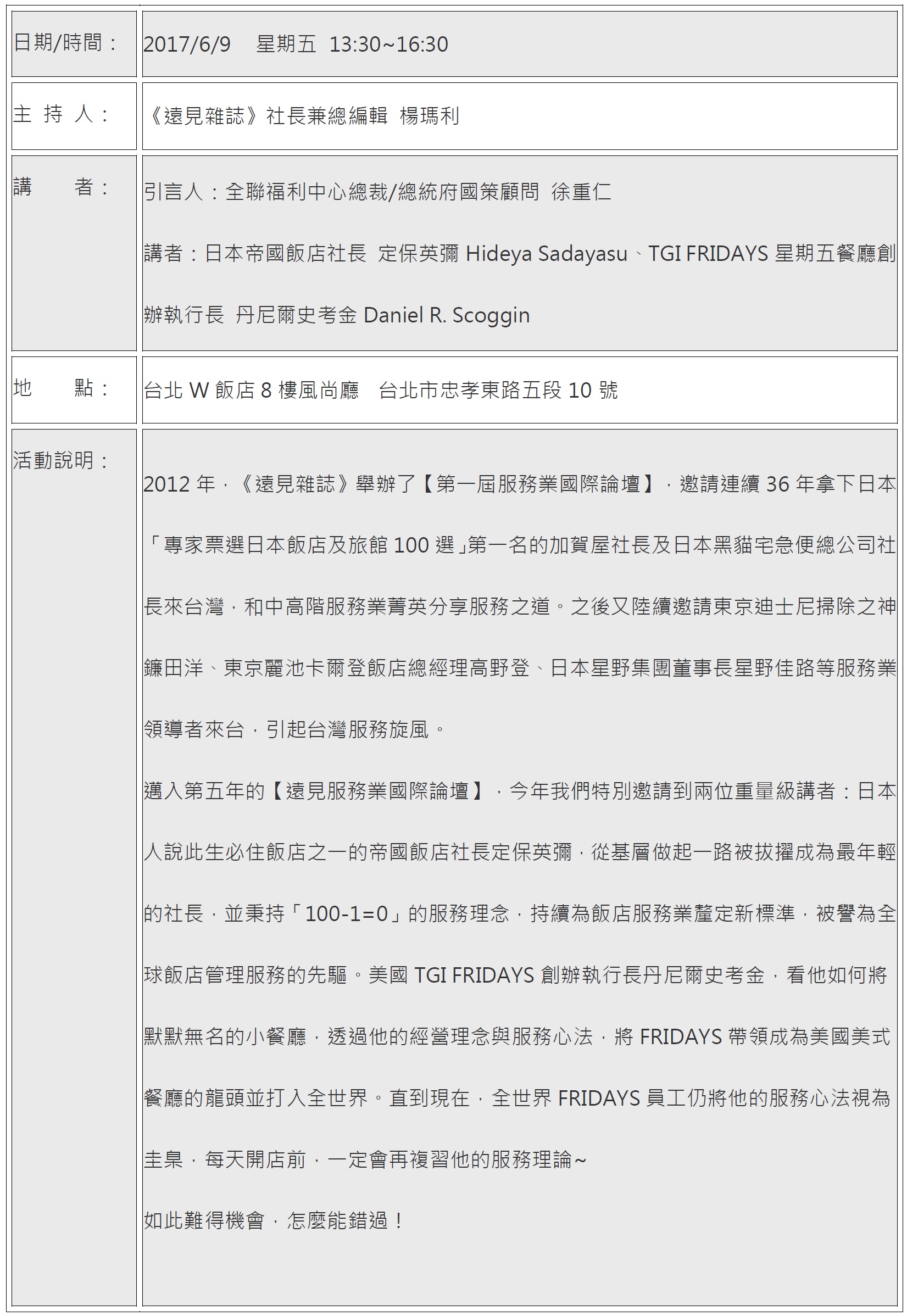This screenshot has width=907, height=1316.
Task: Click the 活動說明 label cell
Action: coord(74,867)
